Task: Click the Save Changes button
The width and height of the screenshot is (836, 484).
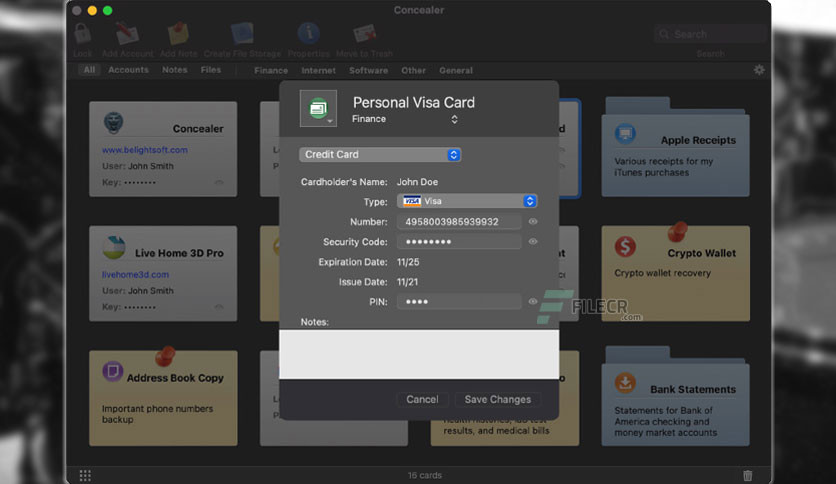Action: (497, 399)
